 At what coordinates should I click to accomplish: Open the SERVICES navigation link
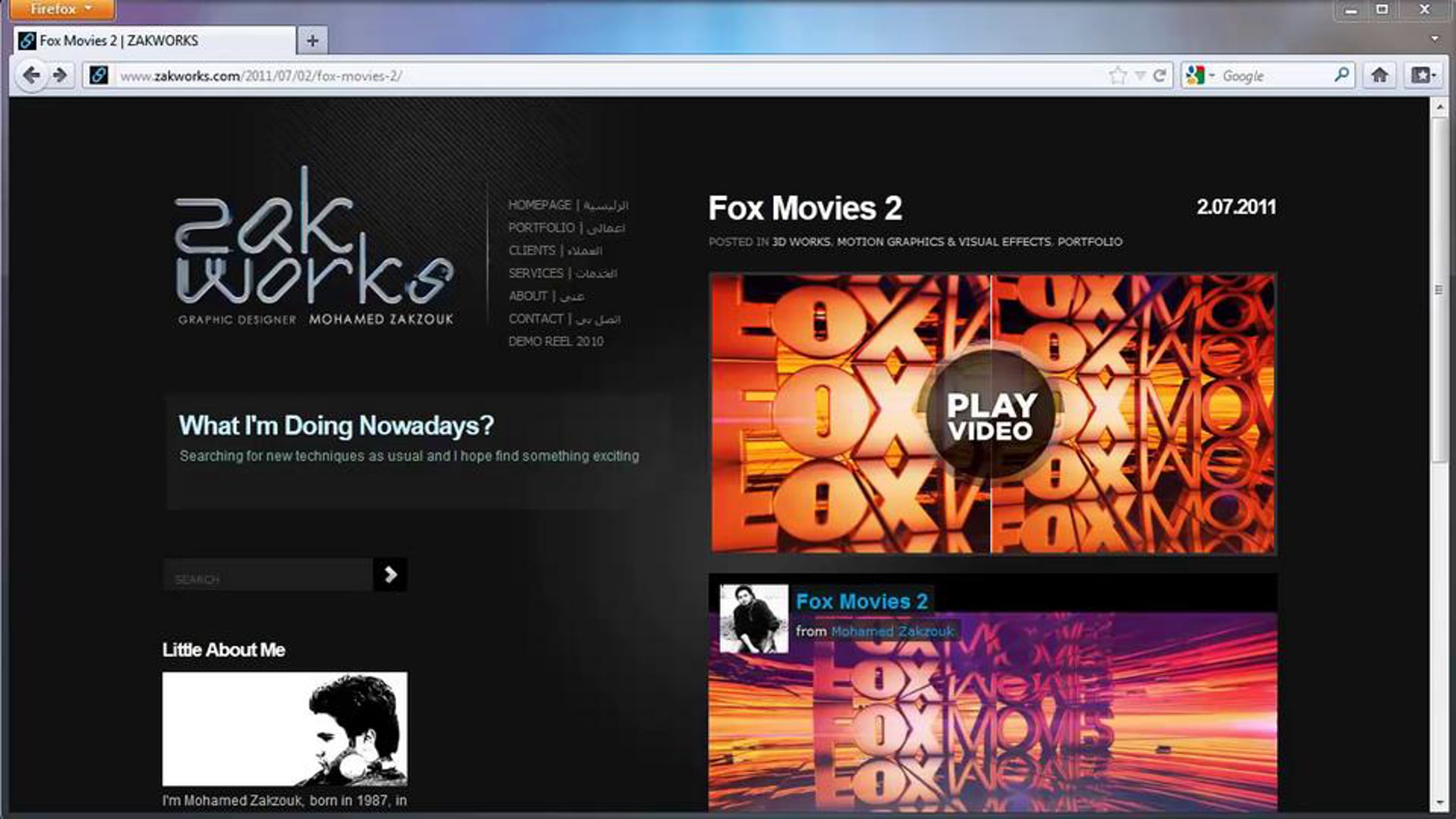click(x=563, y=274)
